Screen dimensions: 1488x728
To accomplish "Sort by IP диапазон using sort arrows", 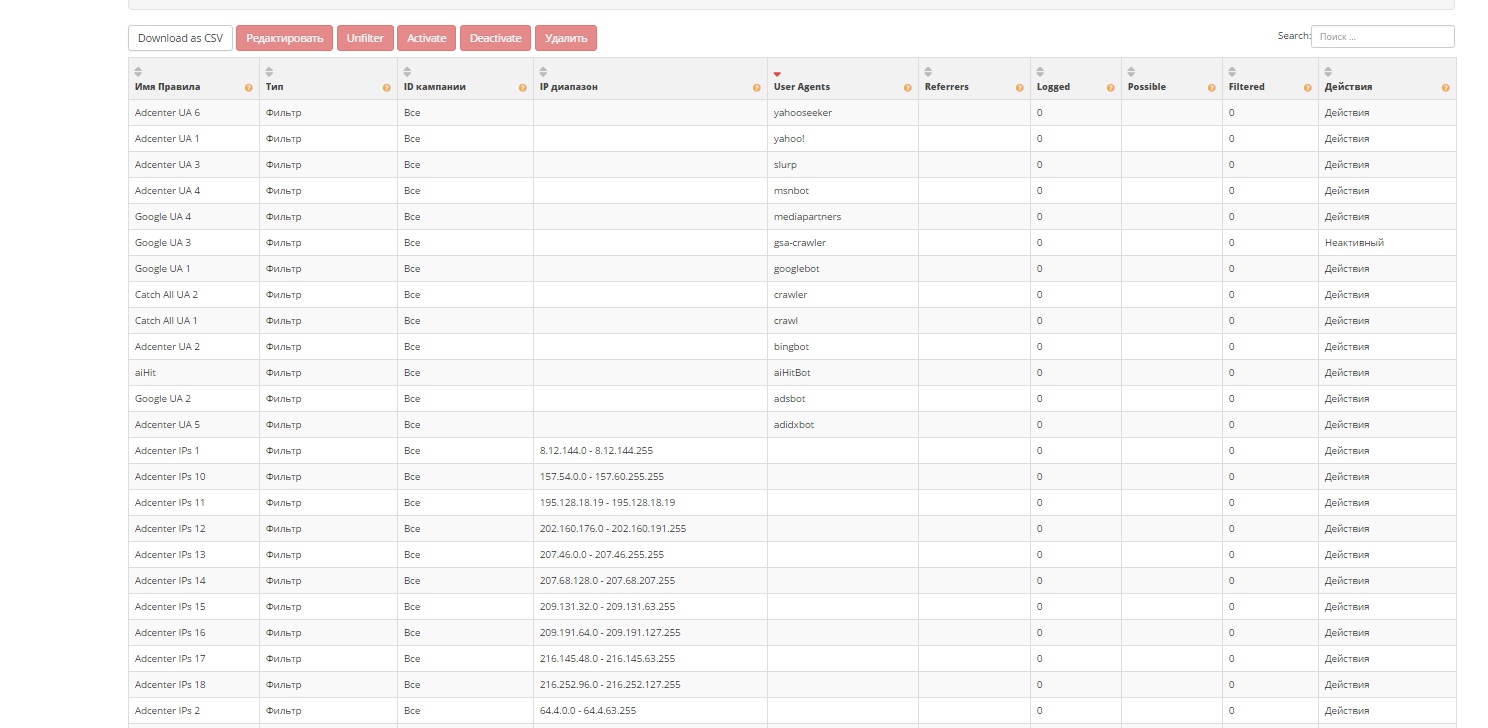I will coord(543,71).
